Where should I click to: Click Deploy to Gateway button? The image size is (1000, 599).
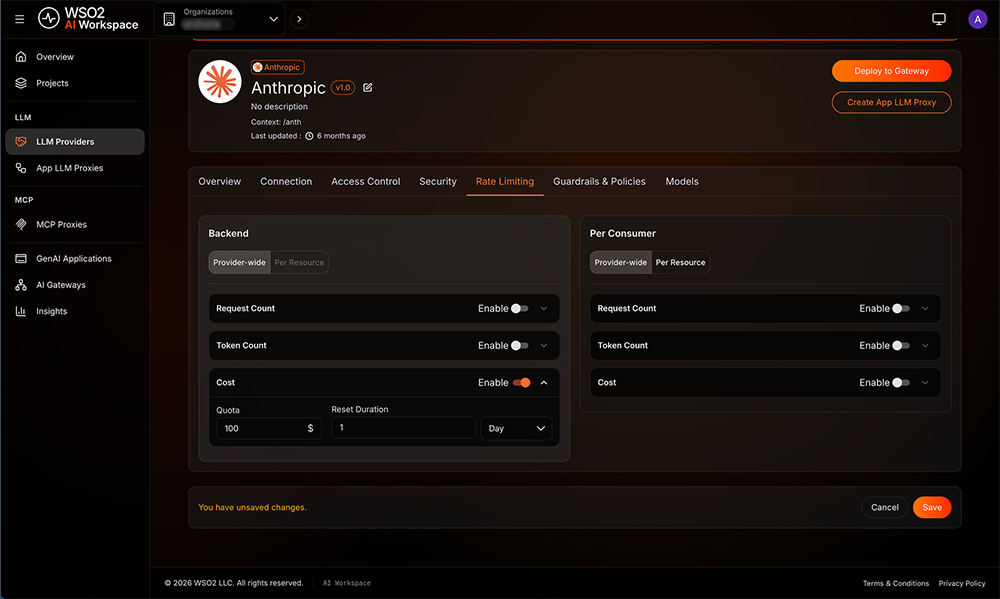coord(891,71)
